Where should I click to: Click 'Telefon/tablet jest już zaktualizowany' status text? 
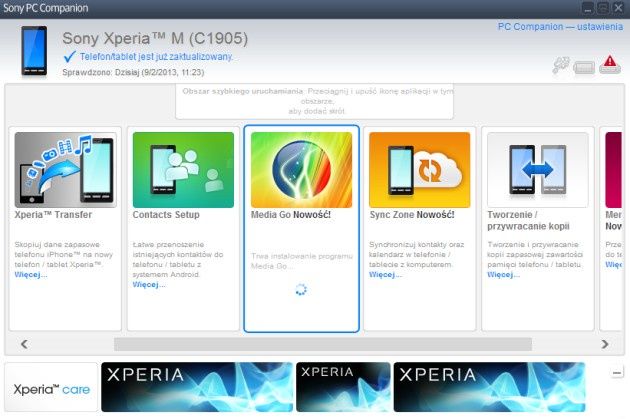tap(156, 57)
